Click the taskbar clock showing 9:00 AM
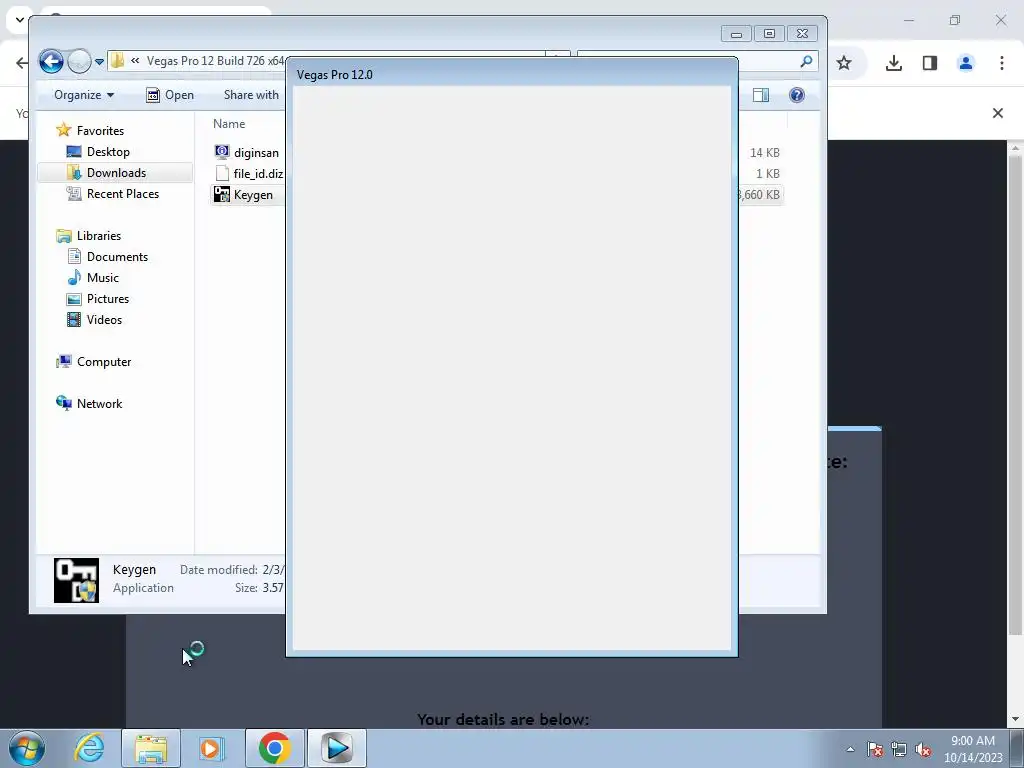 click(x=973, y=748)
